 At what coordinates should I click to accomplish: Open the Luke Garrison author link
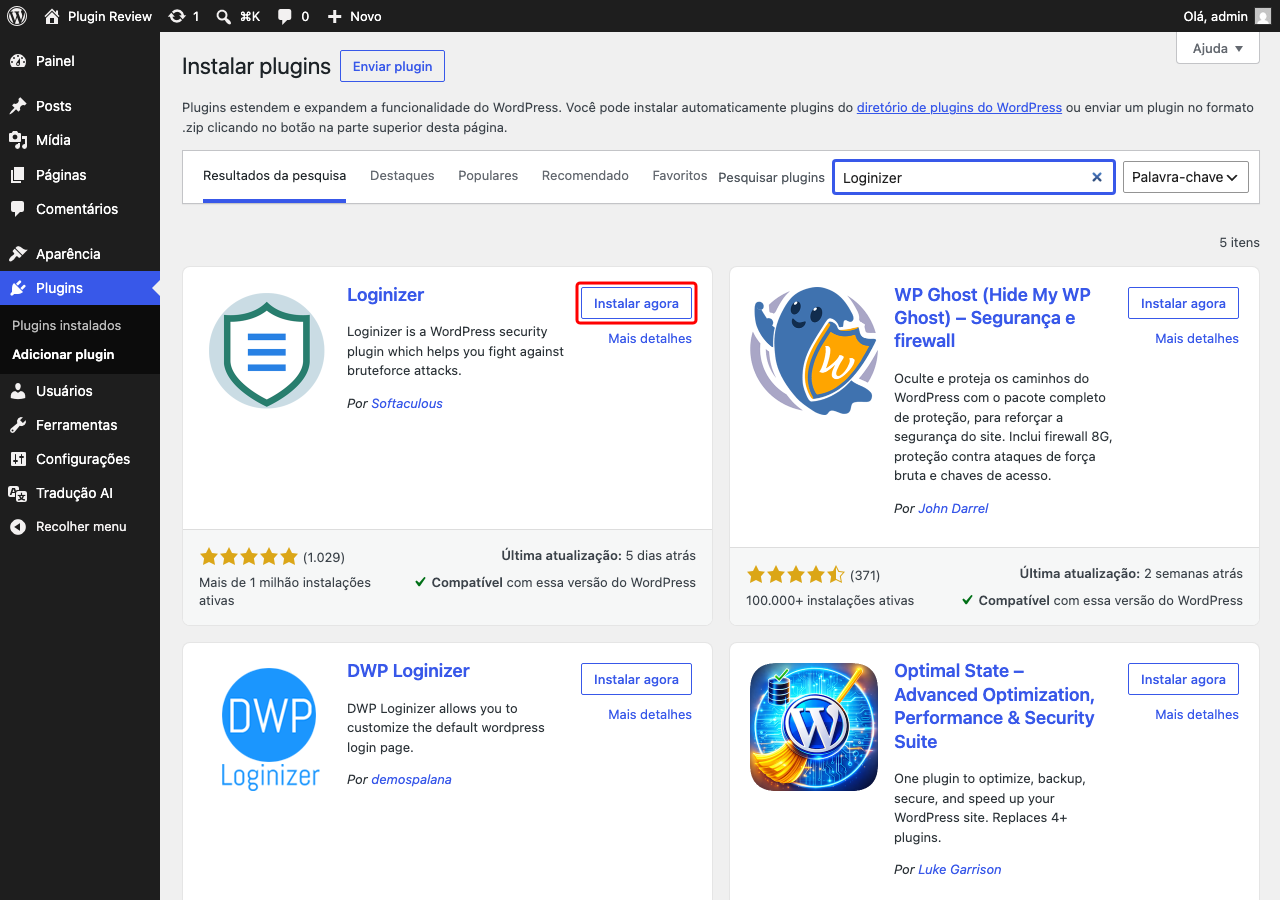(x=960, y=869)
